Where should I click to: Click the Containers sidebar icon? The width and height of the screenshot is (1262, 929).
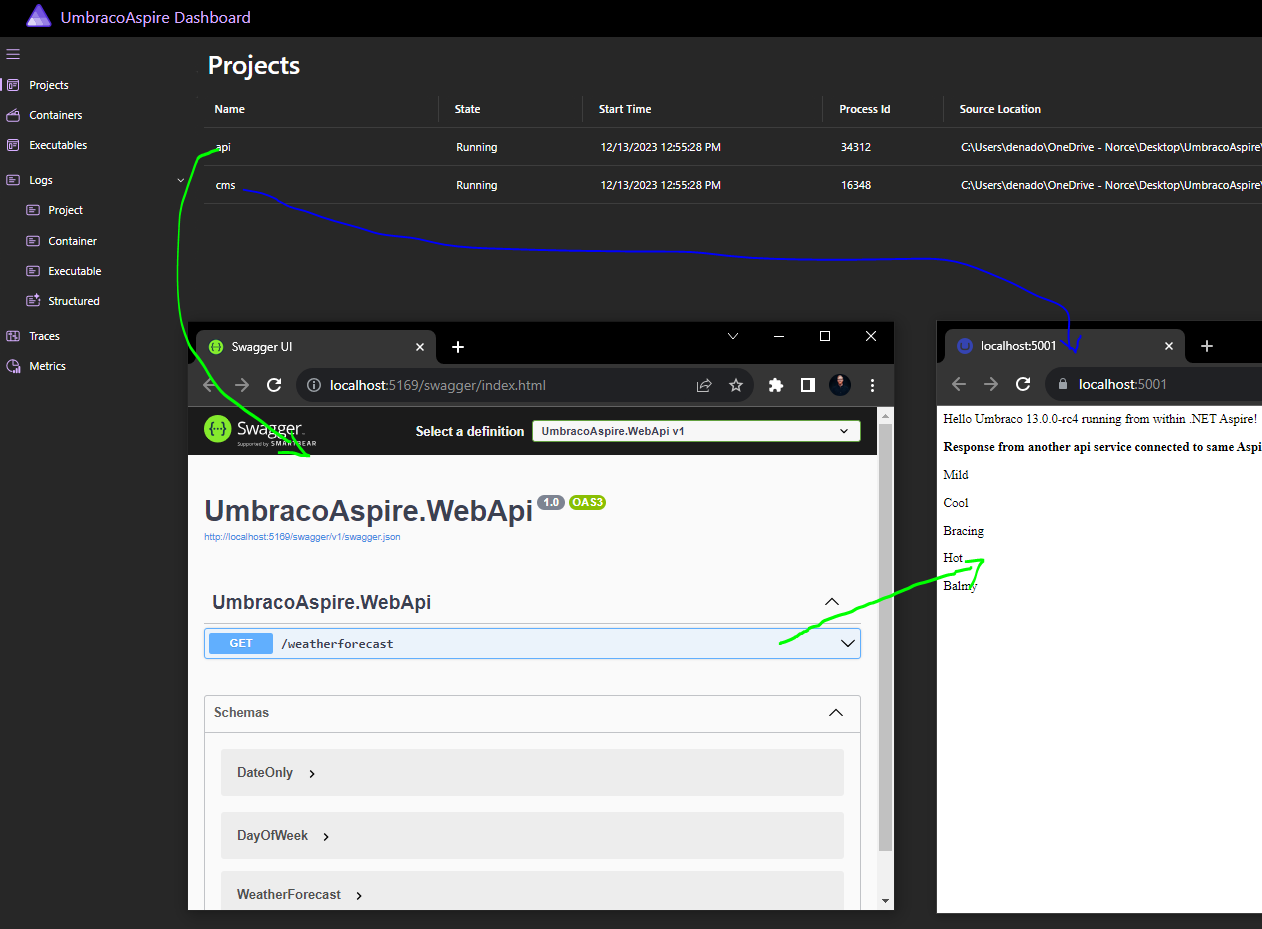[x=13, y=115]
